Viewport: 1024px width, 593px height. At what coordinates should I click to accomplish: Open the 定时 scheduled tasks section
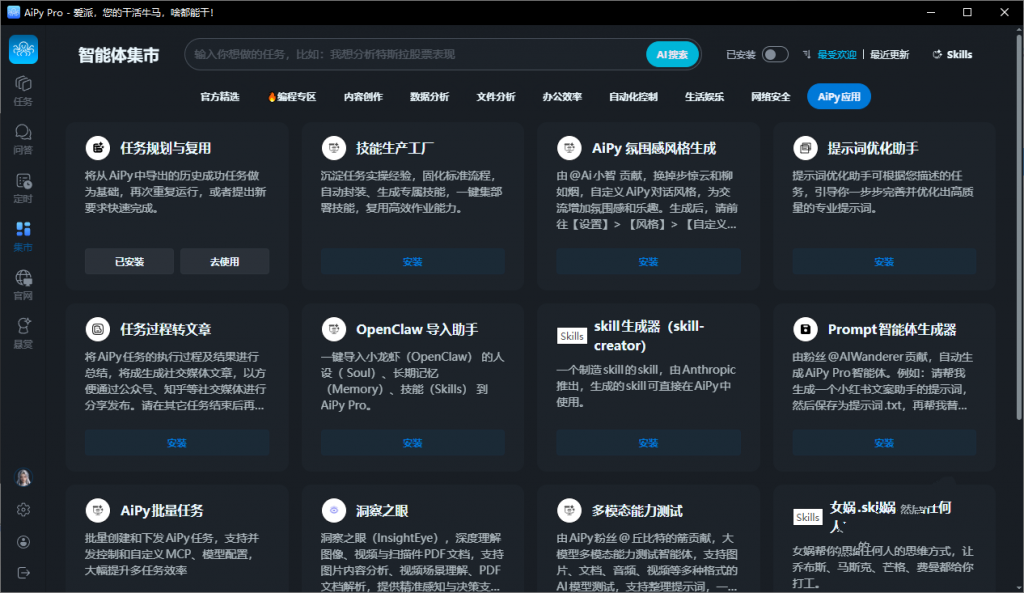[24, 188]
